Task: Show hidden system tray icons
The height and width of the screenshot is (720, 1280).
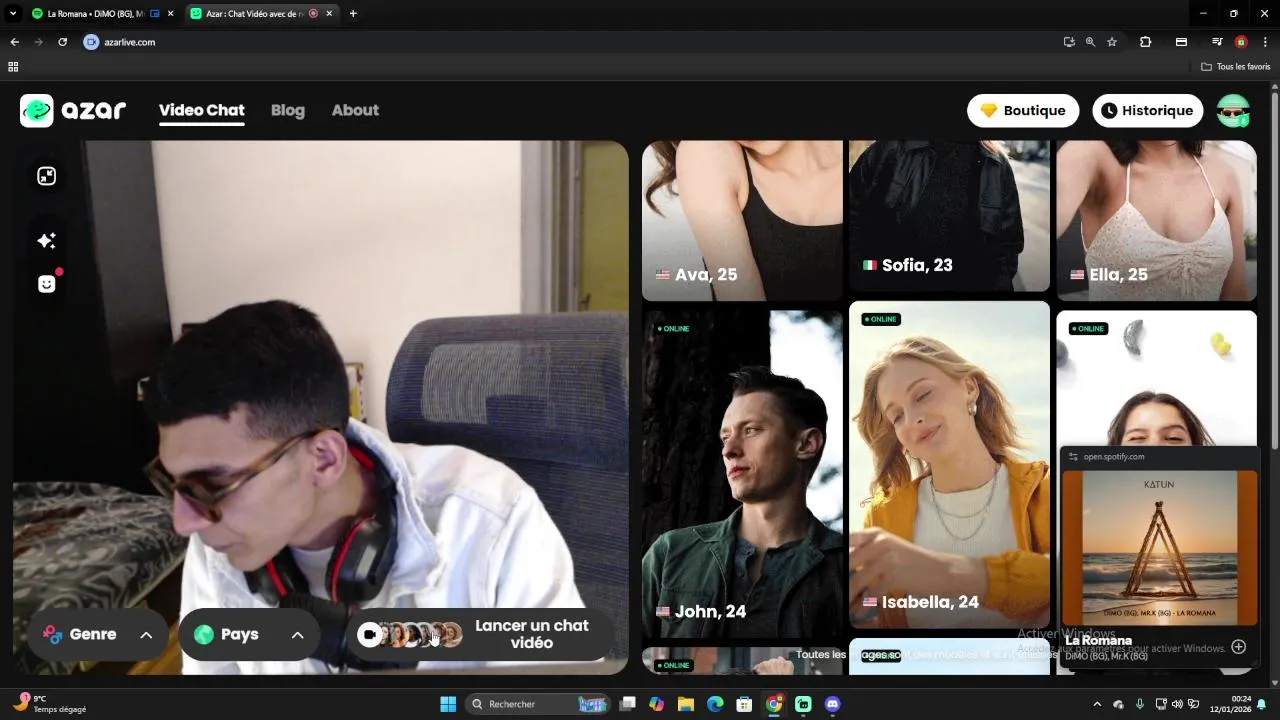Action: tap(1097, 704)
